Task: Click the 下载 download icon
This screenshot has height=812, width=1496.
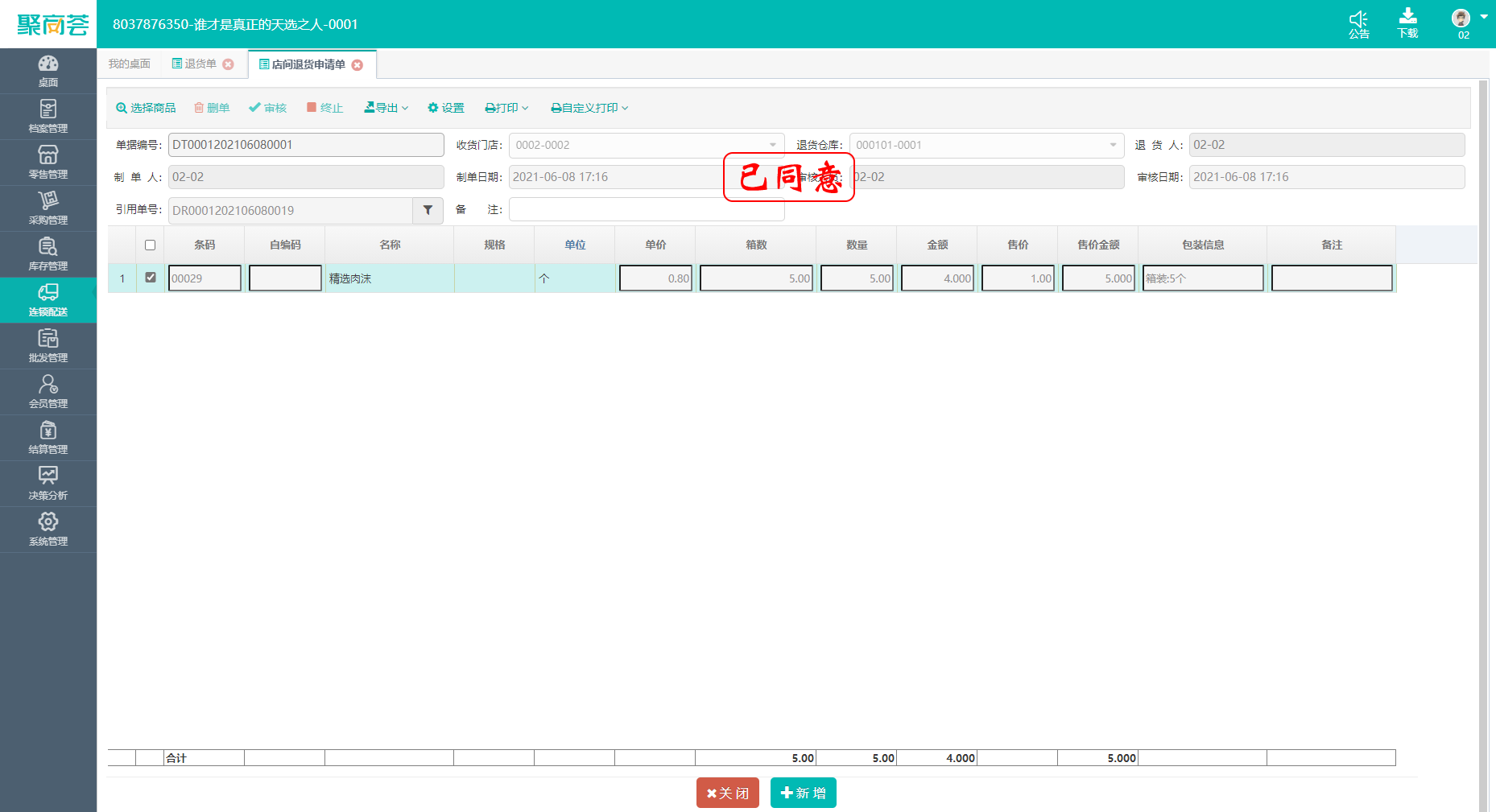Action: (x=1408, y=24)
